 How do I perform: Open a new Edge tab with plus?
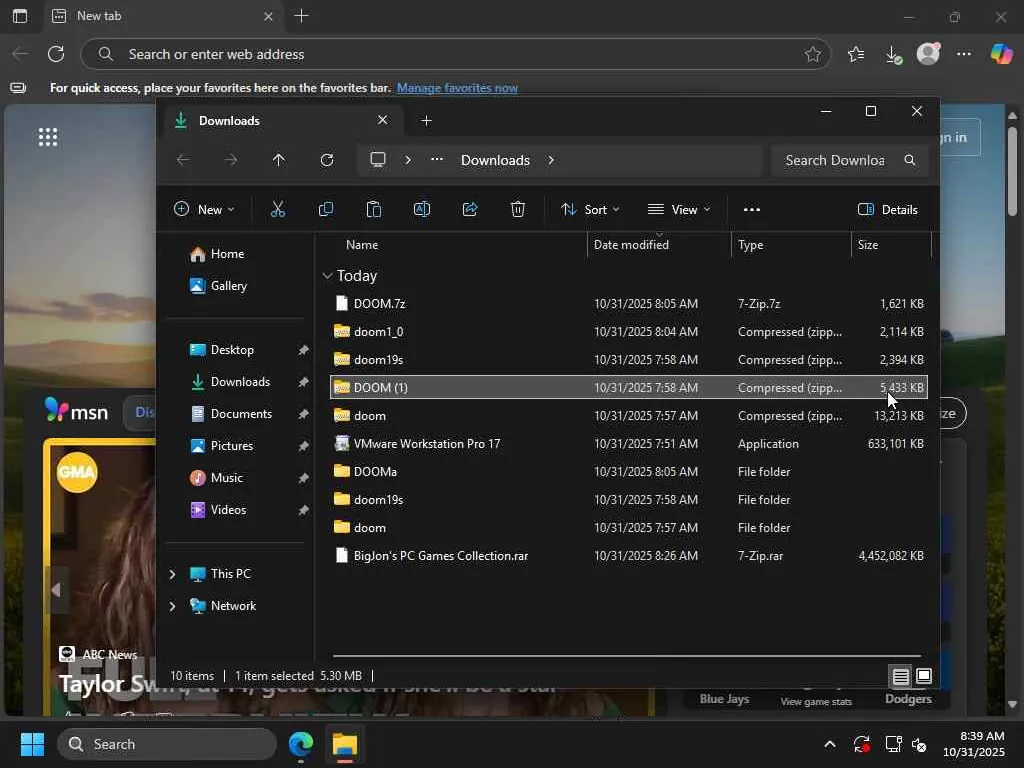(x=301, y=16)
